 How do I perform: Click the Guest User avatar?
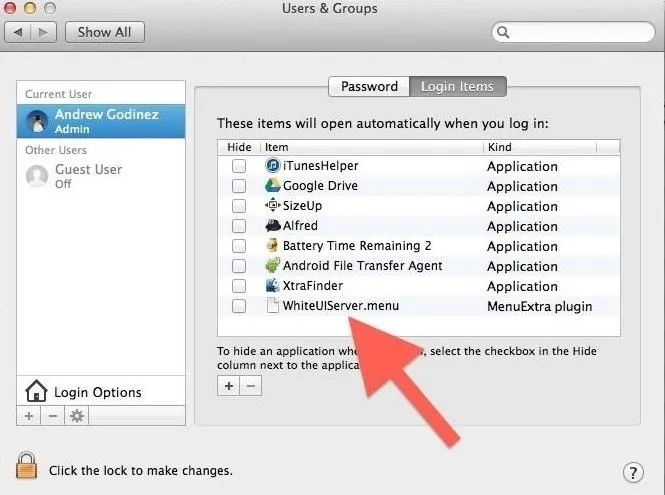[x=37, y=176]
